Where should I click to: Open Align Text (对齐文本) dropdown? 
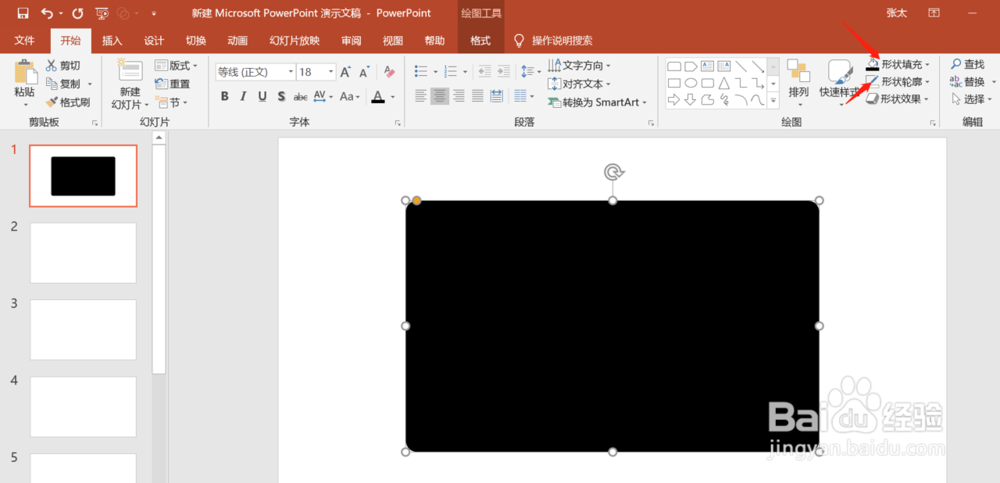[x=579, y=84]
